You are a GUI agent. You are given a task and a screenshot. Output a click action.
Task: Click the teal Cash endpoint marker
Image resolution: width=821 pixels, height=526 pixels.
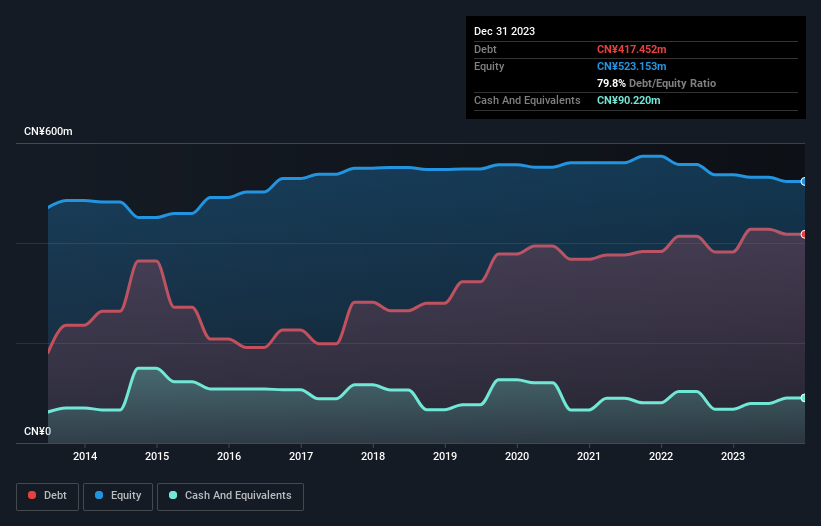[x=804, y=398]
